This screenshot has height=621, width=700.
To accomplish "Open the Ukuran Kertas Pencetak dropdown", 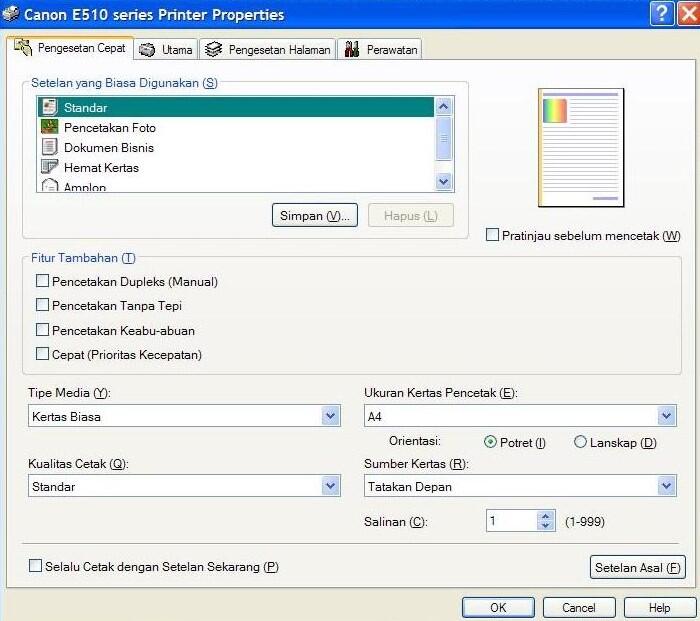I will 667,416.
